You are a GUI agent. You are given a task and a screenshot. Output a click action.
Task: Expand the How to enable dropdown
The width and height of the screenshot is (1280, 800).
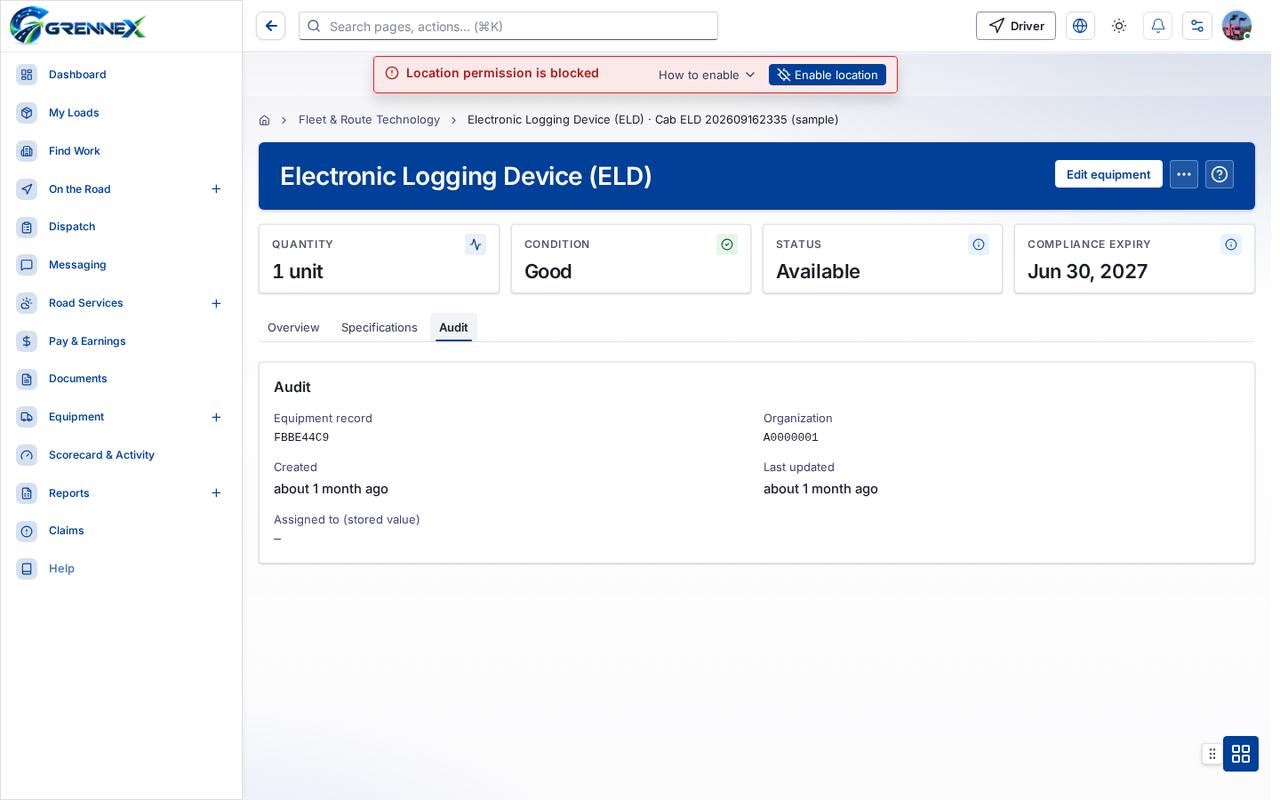tap(707, 75)
